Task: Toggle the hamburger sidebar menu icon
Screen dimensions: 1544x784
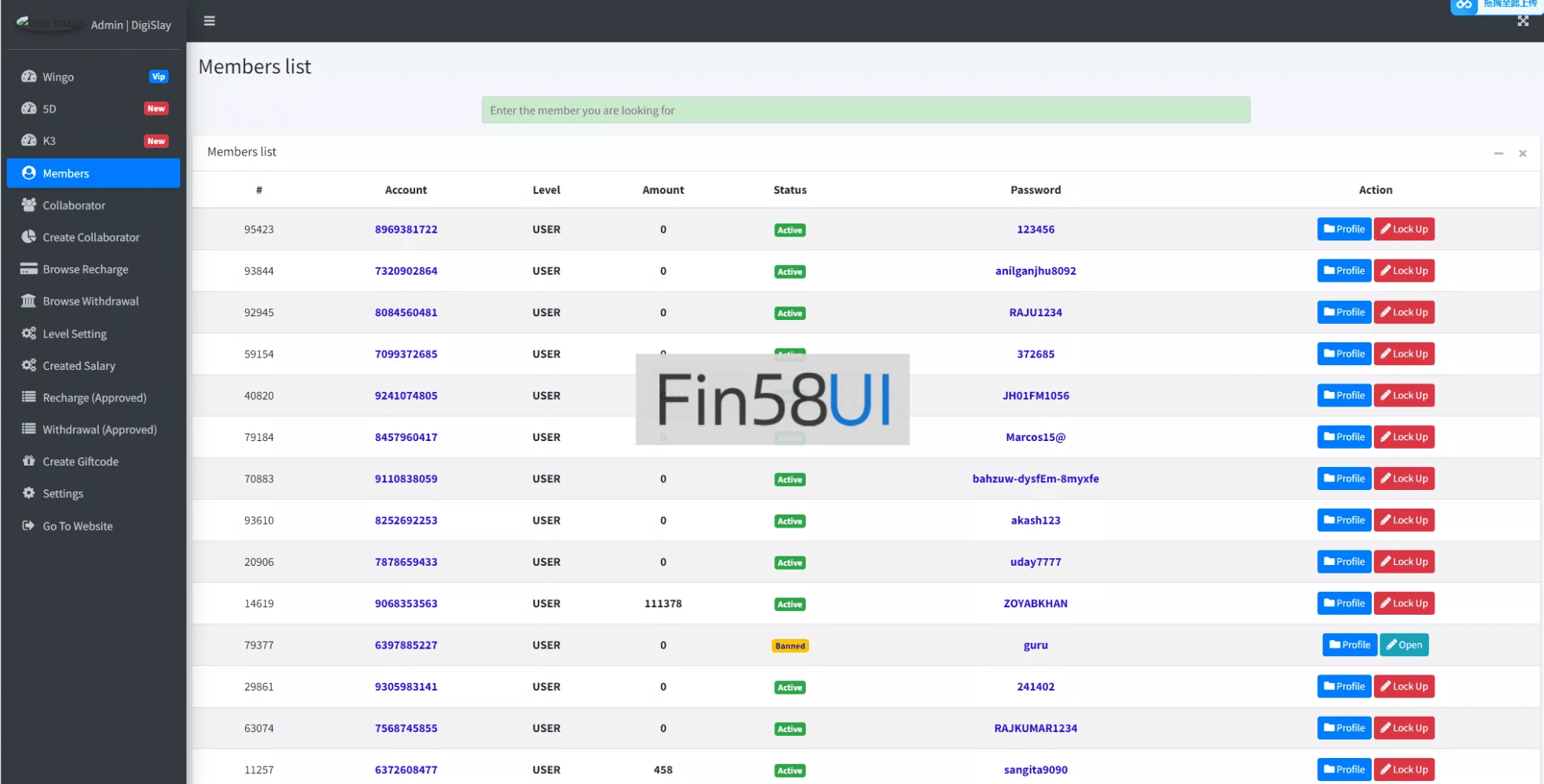Action: click(x=209, y=21)
